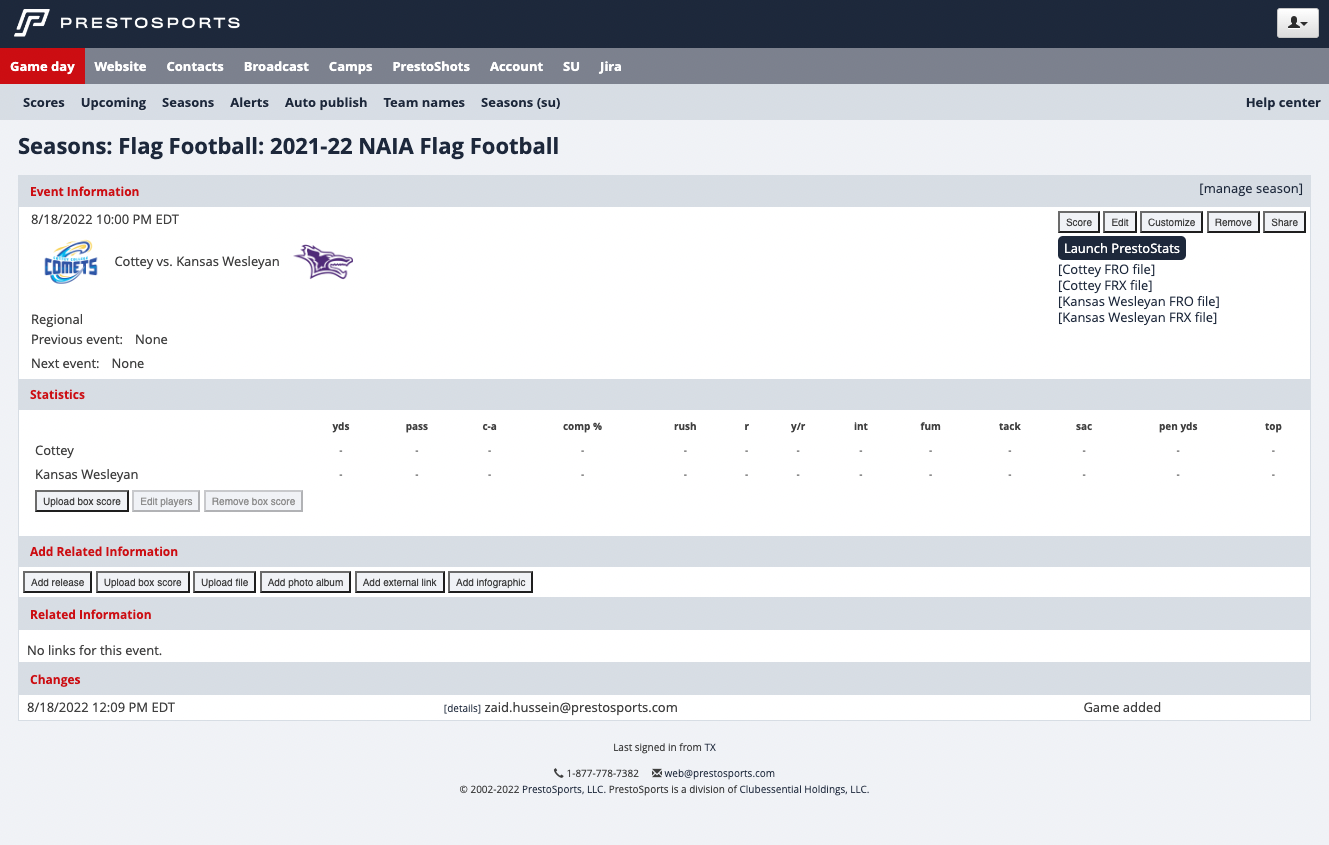Image resolution: width=1329 pixels, height=845 pixels.
Task: Open Auto publish settings
Action: coord(326,102)
